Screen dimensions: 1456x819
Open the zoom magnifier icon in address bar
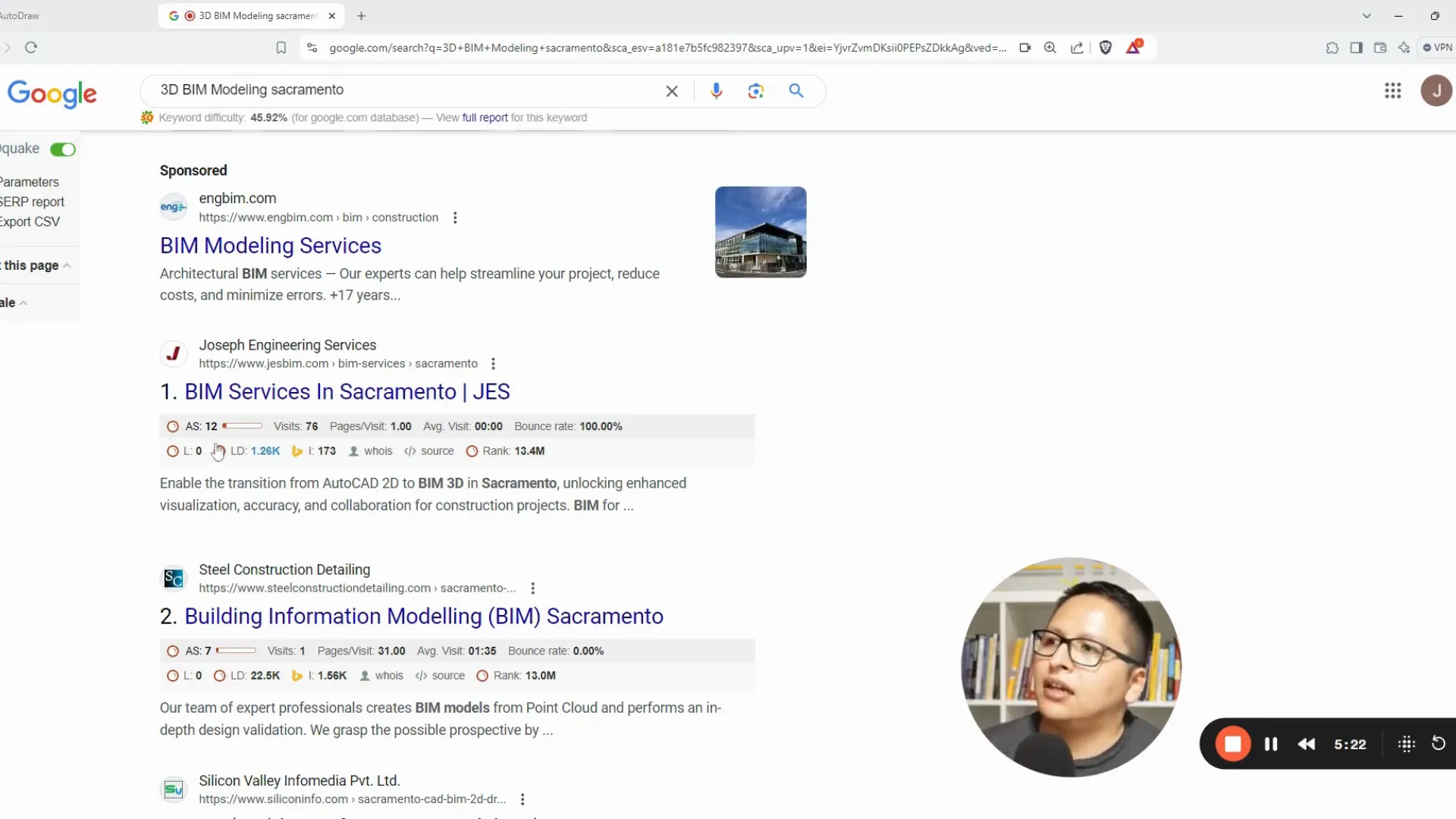coord(1050,48)
